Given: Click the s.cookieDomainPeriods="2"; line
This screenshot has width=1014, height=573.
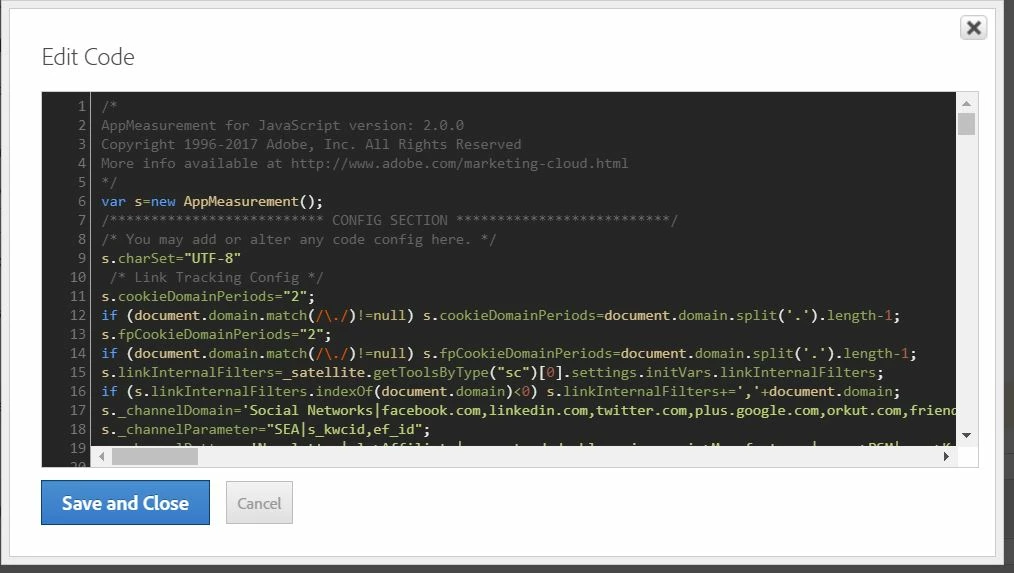Looking at the screenshot, I should 208,296.
